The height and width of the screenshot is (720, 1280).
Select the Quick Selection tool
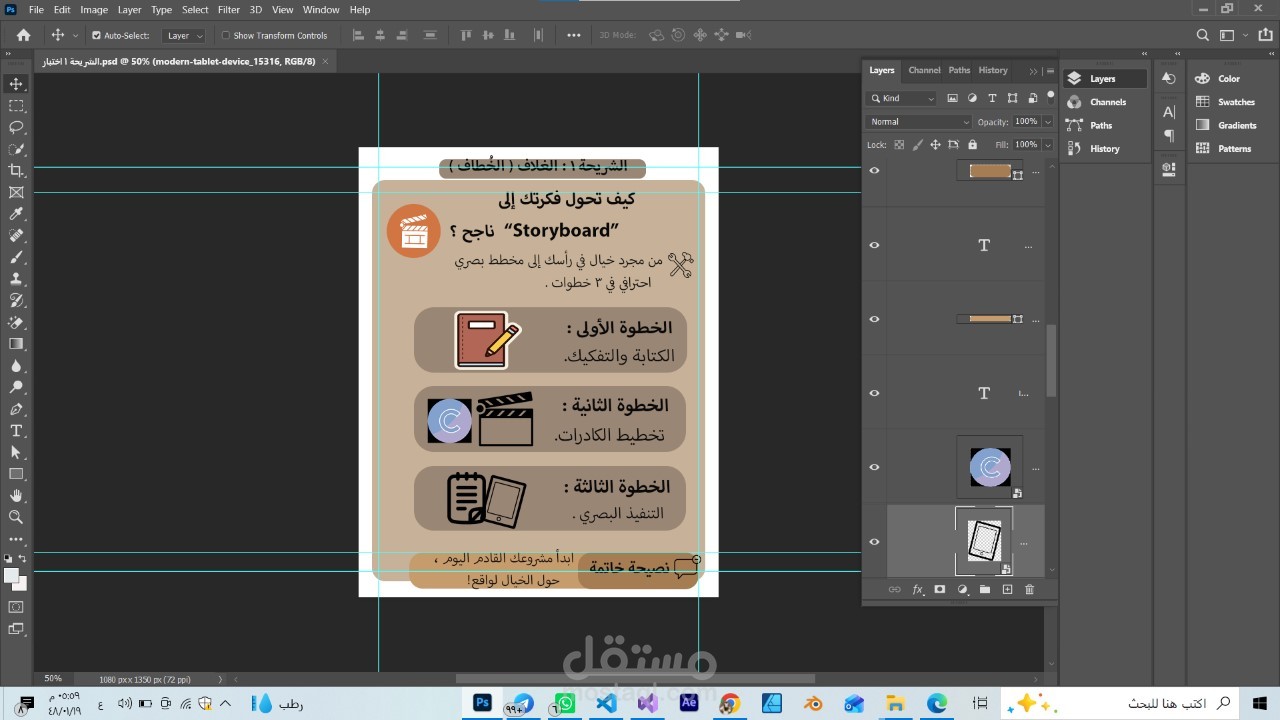[x=16, y=149]
